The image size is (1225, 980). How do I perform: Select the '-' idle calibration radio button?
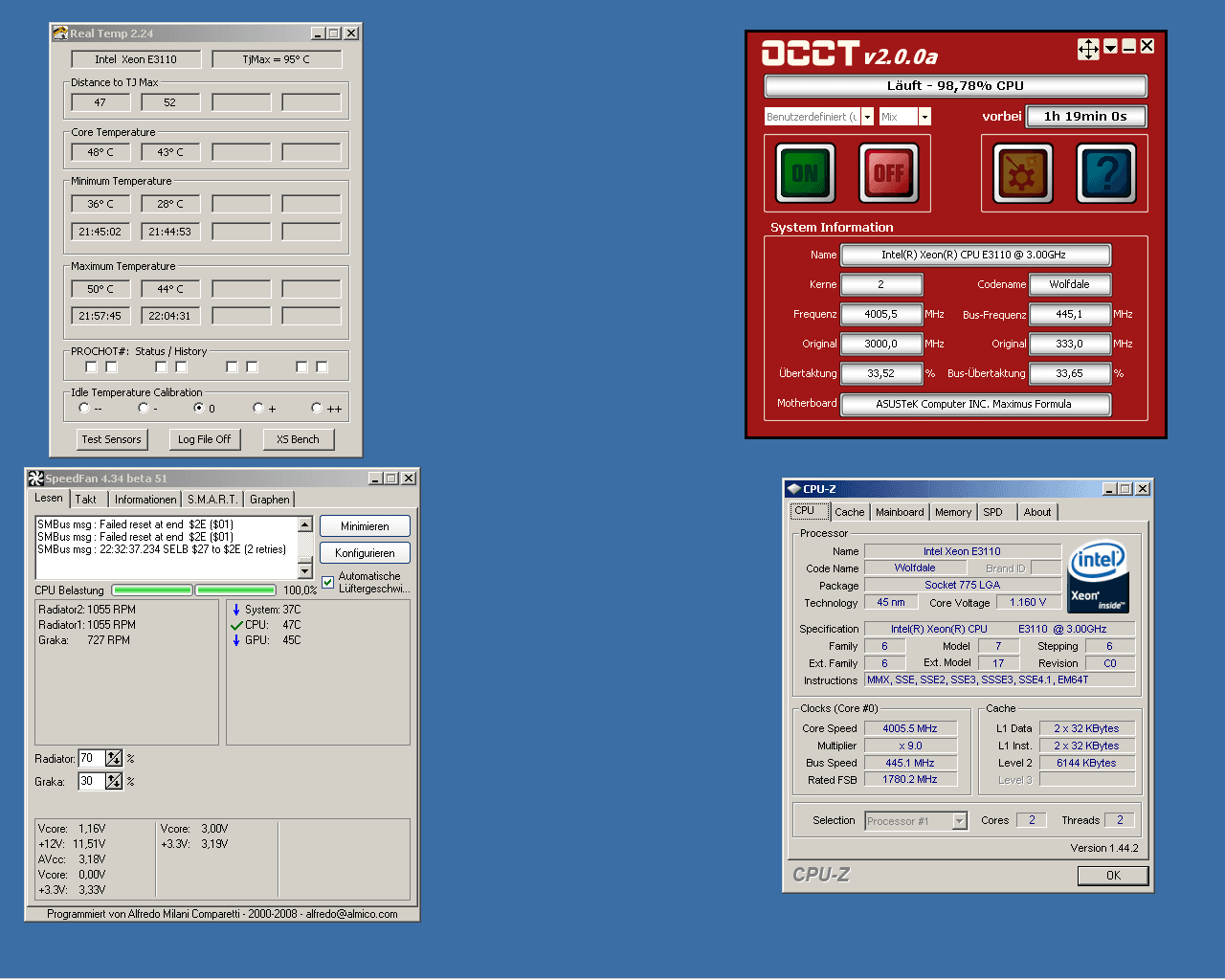(143, 408)
